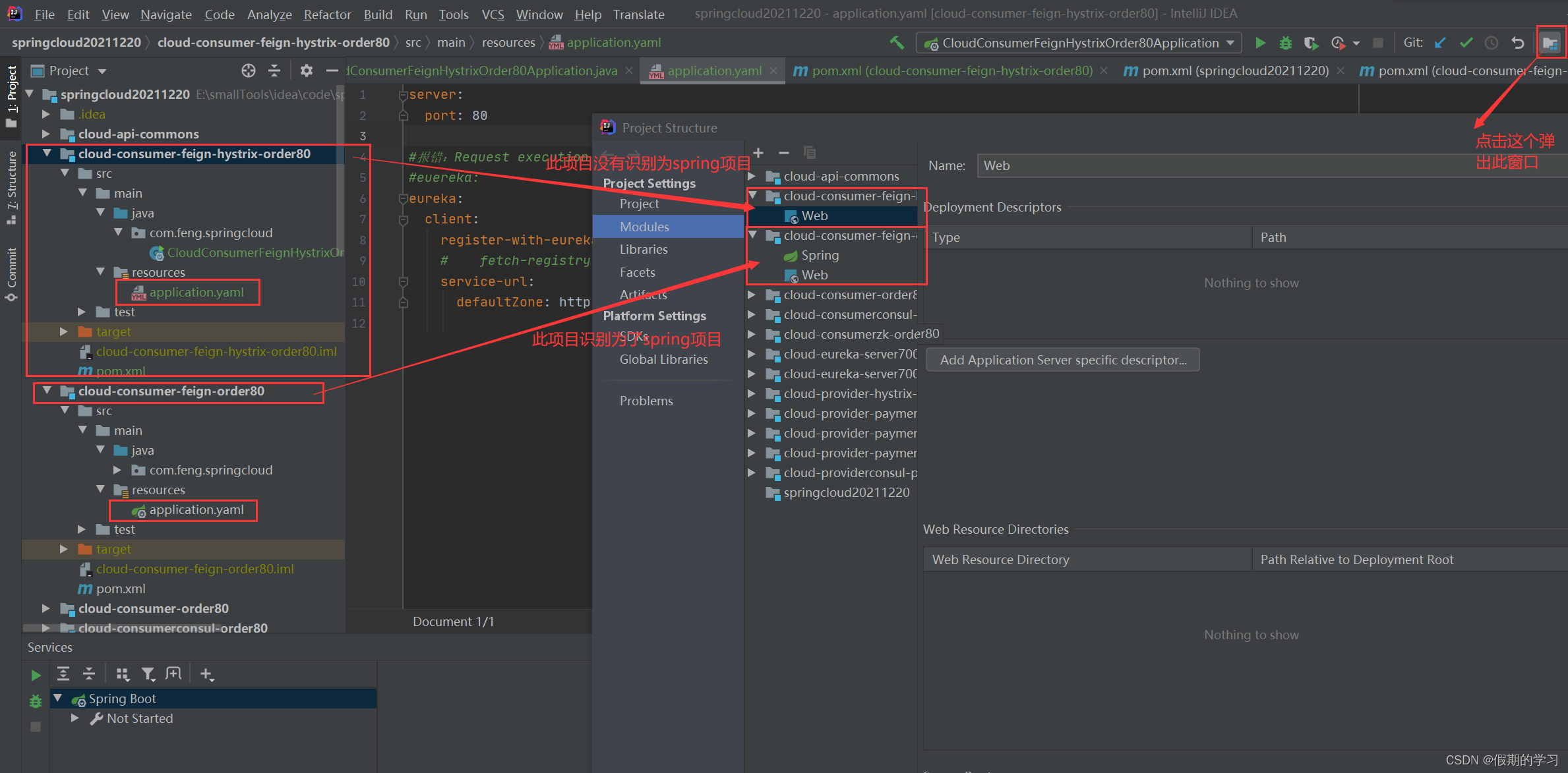Select springcloud20211220 in the modules list

847,492
